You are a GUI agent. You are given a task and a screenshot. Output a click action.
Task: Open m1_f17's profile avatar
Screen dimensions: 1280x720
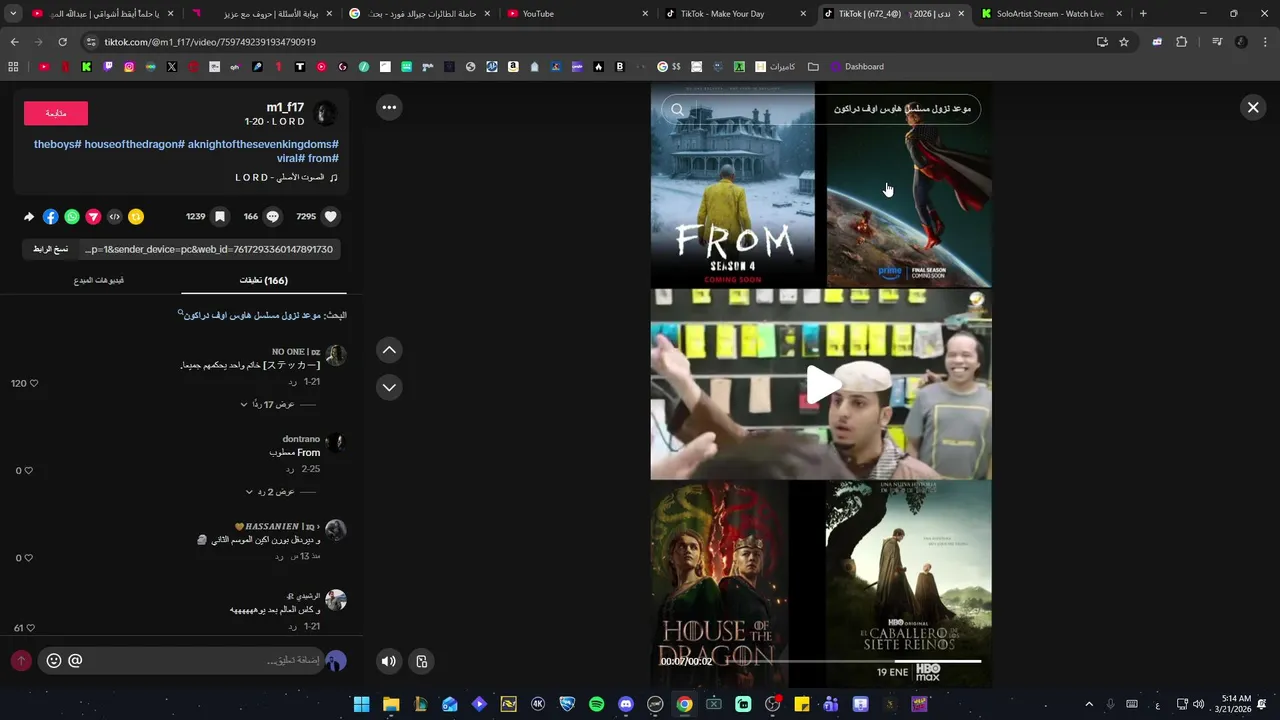pos(325,113)
